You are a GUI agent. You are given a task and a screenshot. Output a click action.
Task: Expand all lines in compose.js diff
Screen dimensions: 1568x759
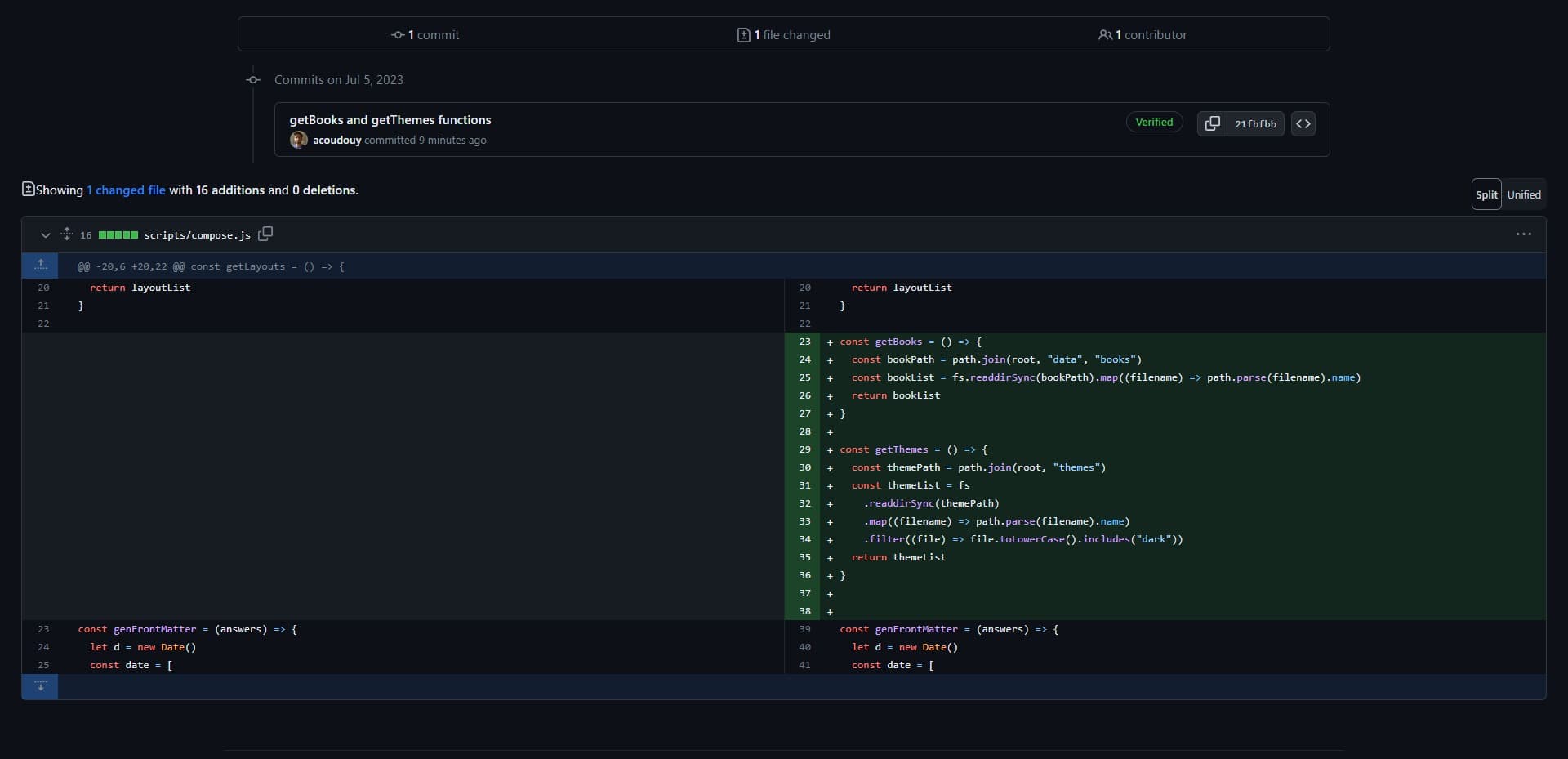(67, 234)
